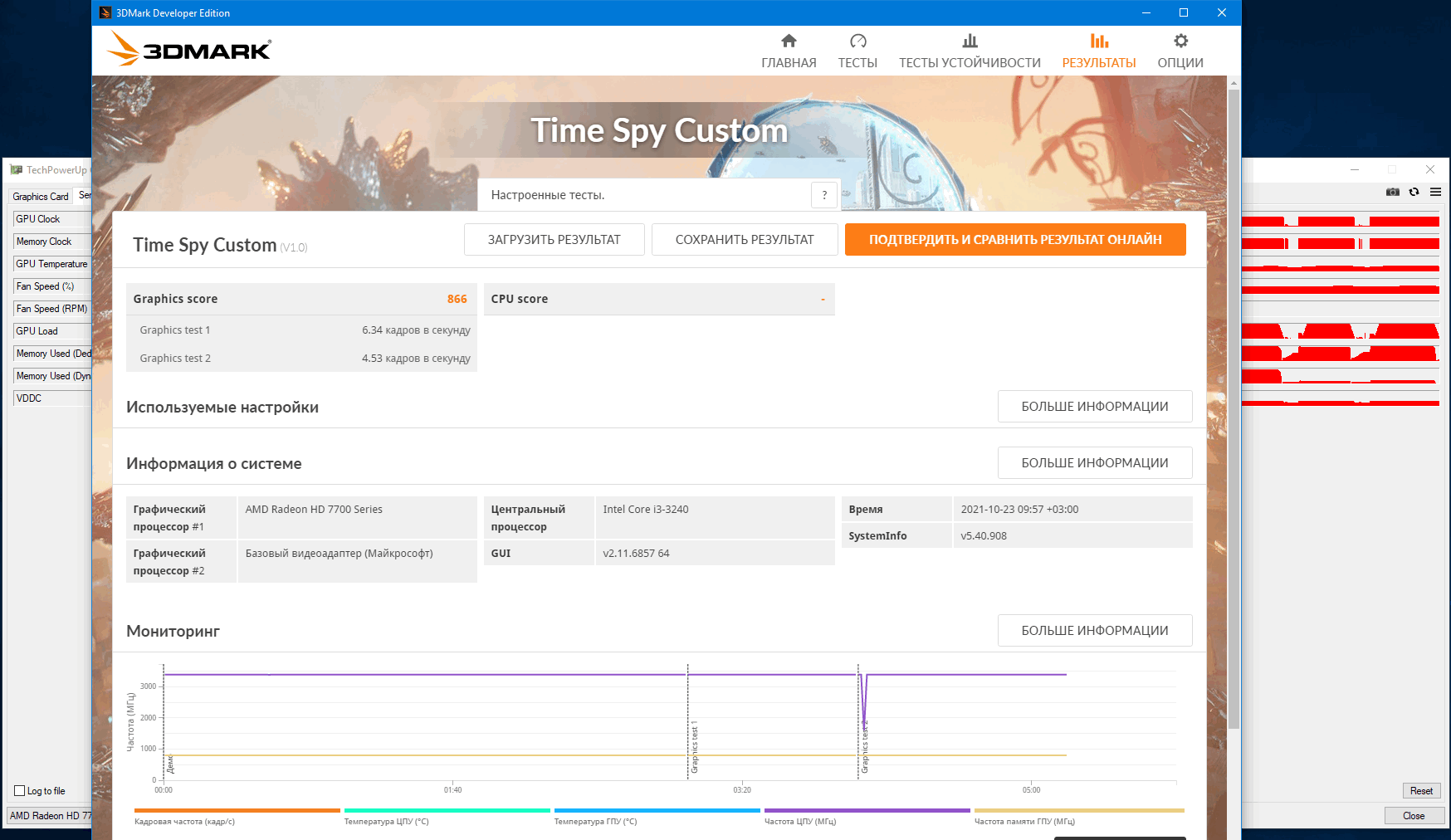Click AMD Radeon HD 7700 Series text
Image resolution: width=1451 pixels, height=840 pixels.
tap(314, 510)
